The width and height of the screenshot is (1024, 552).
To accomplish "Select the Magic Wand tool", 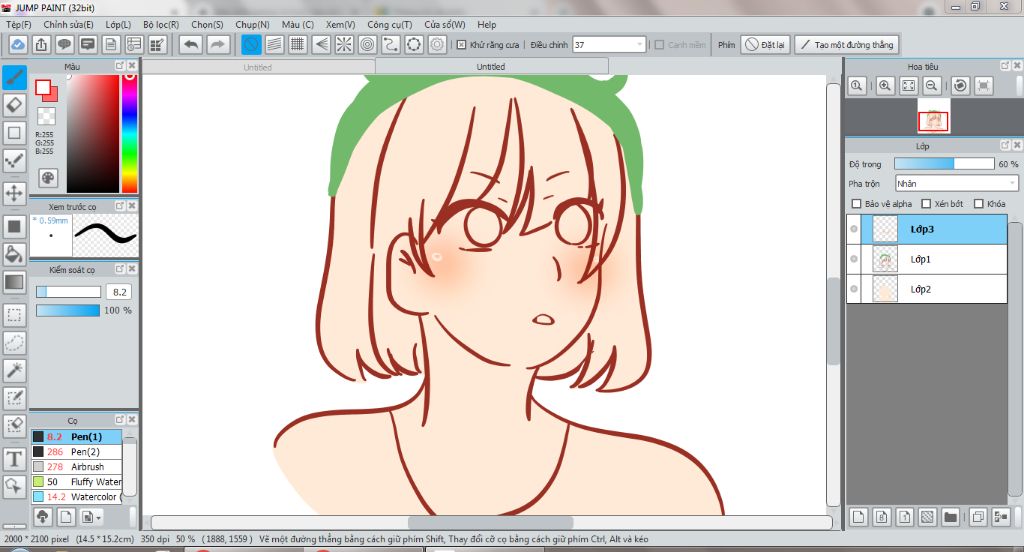I will pyautogui.click(x=14, y=370).
